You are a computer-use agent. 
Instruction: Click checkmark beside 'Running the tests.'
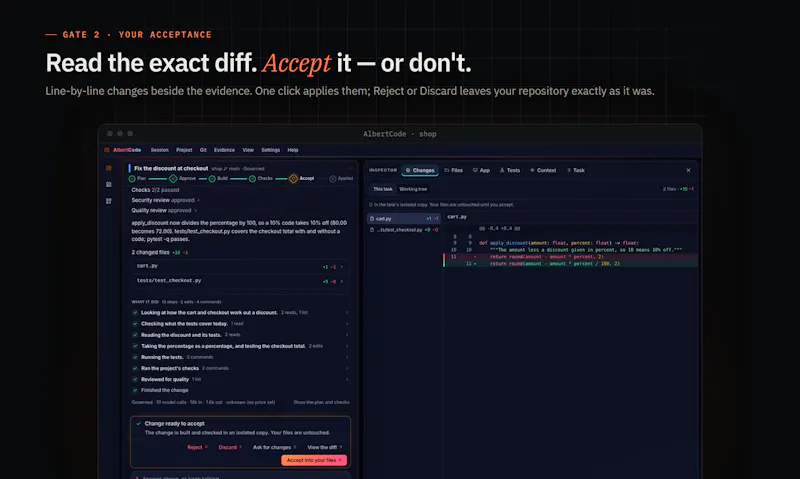135,357
